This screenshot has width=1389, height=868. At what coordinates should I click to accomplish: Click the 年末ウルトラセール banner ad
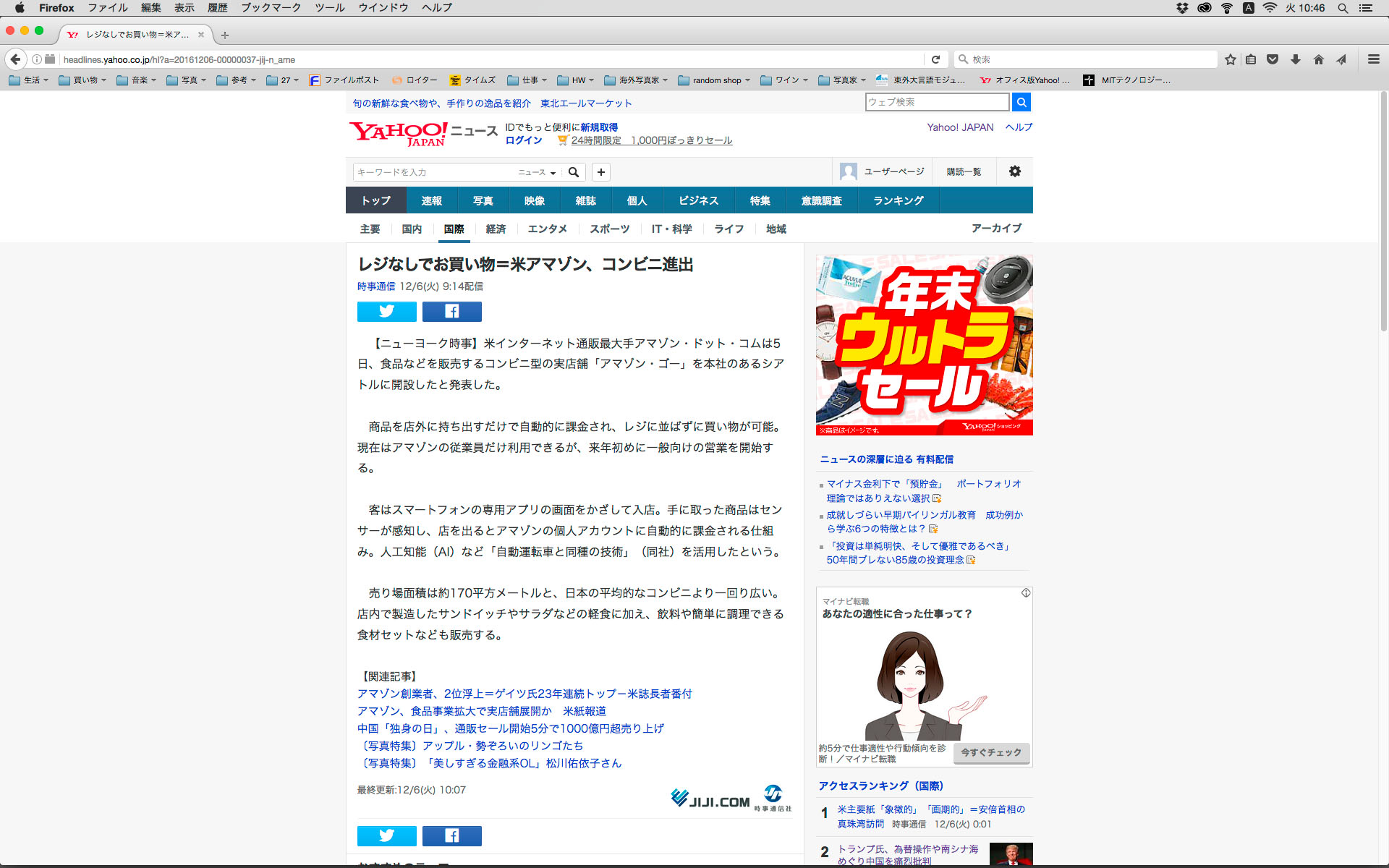coord(924,344)
